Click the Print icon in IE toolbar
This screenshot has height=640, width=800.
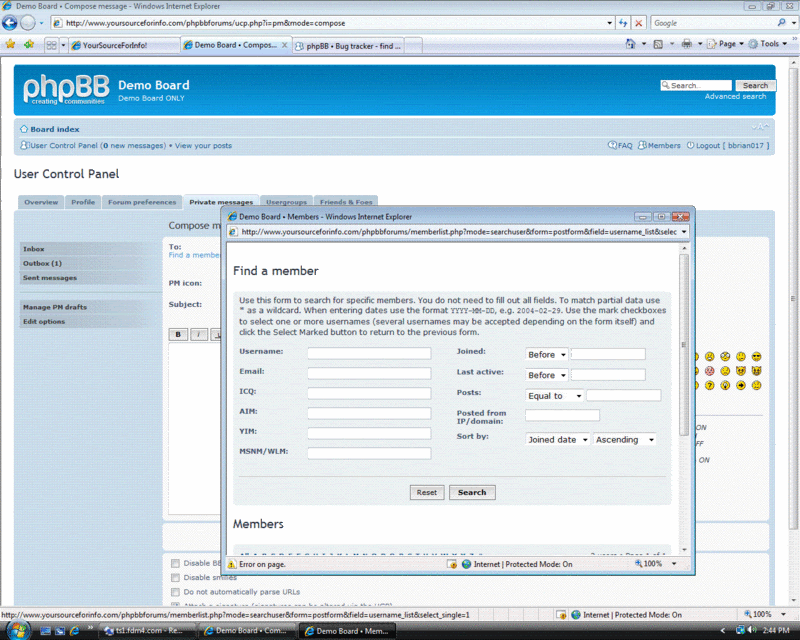pos(687,44)
